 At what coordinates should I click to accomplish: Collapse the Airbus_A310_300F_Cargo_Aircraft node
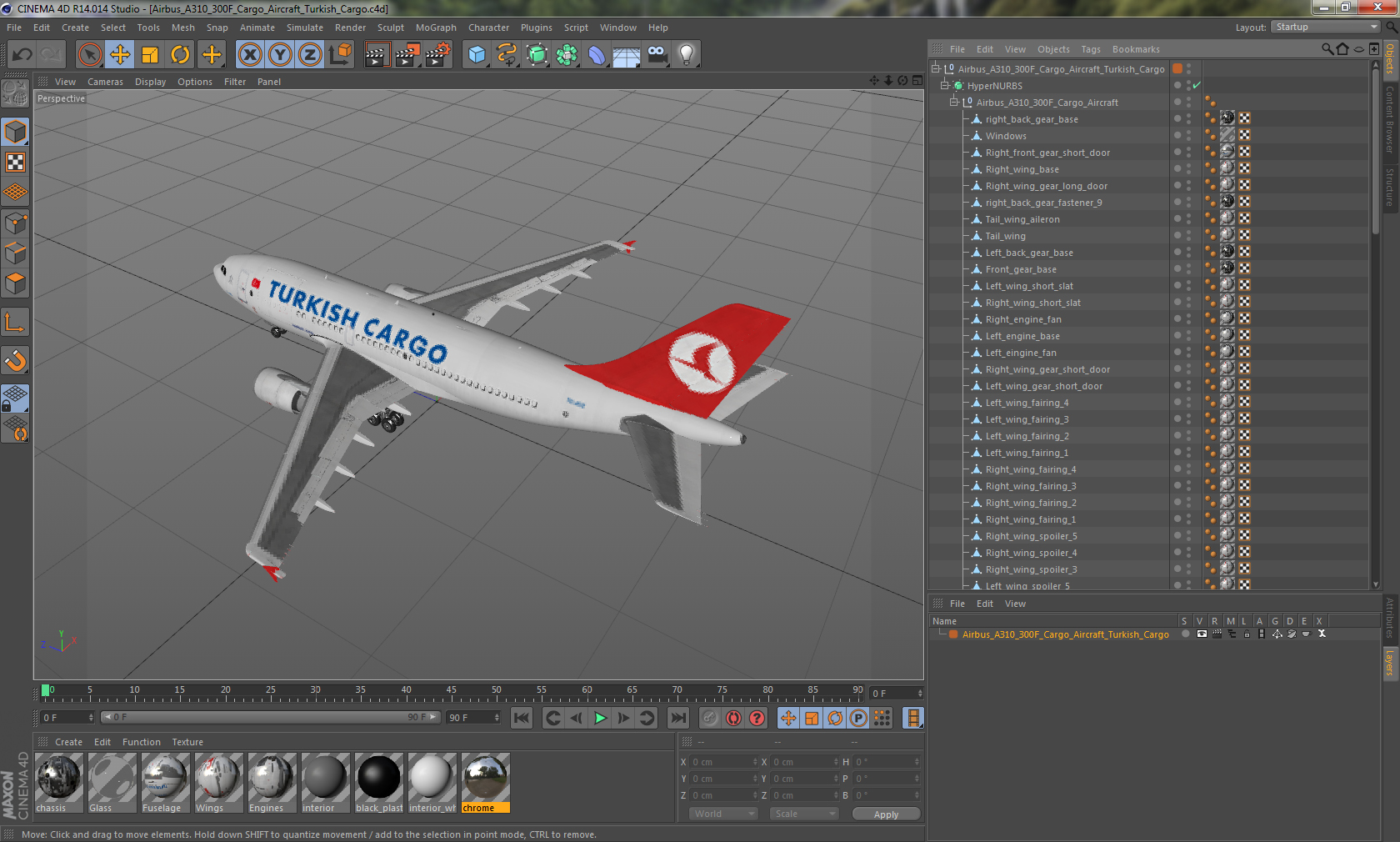954,102
